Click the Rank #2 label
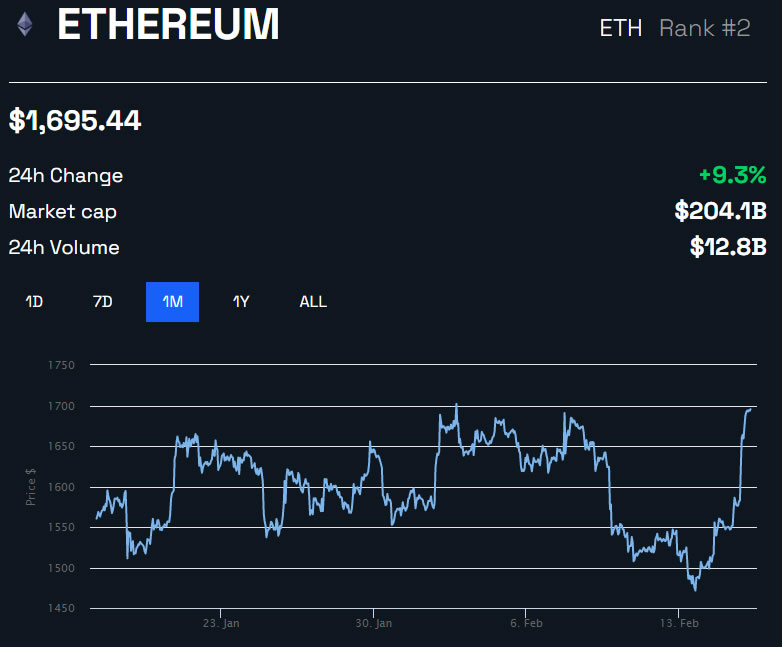 (x=704, y=28)
